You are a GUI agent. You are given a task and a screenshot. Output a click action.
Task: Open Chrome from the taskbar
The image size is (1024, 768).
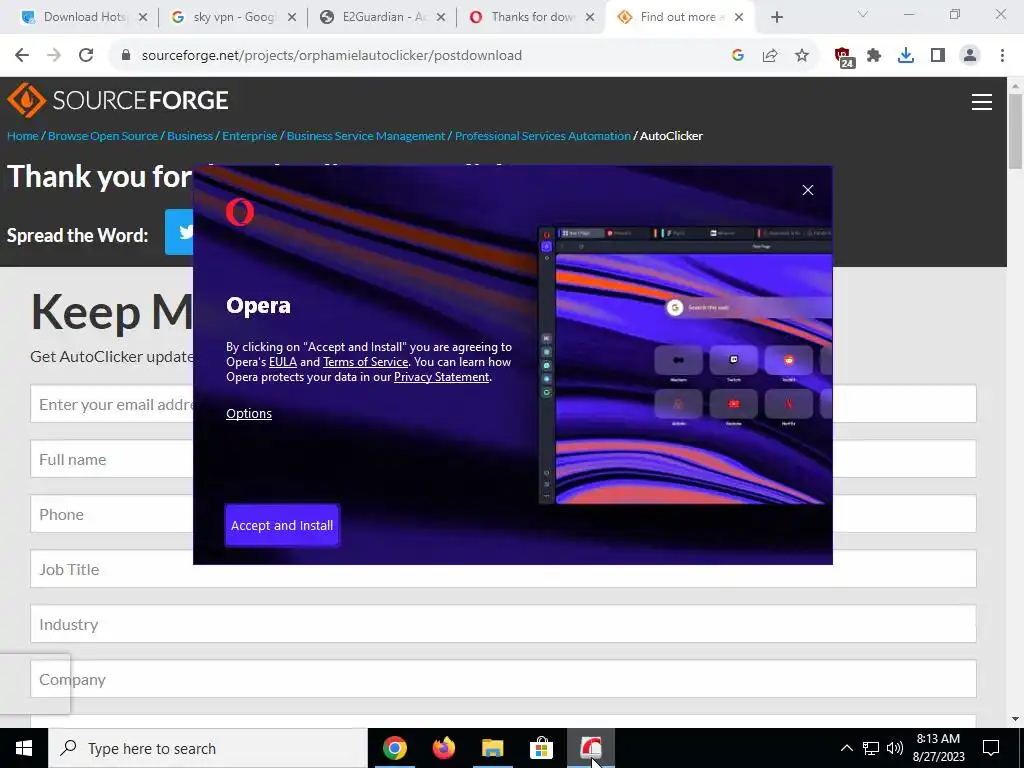click(x=394, y=748)
